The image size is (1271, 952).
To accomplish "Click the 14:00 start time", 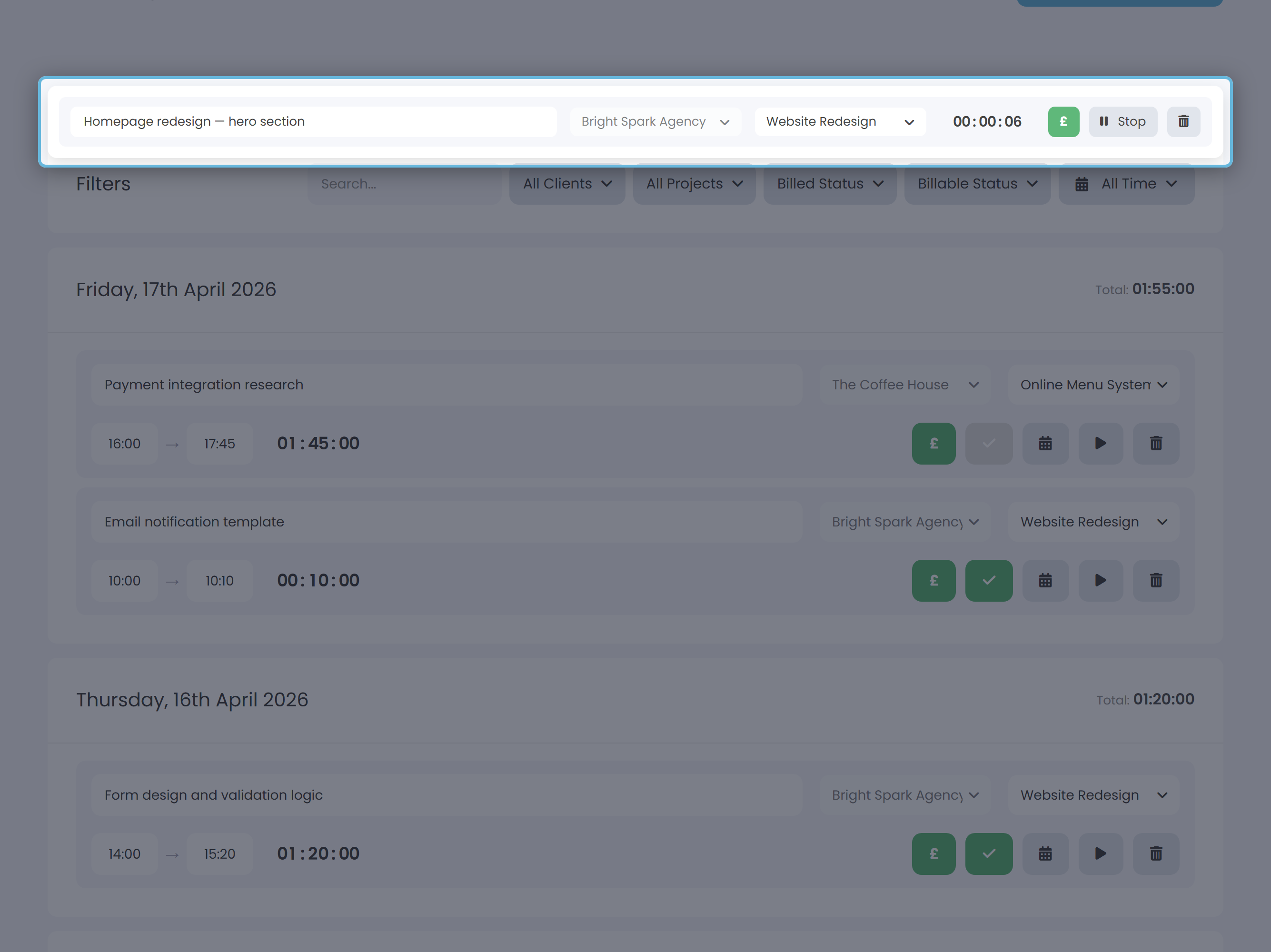I will point(124,854).
